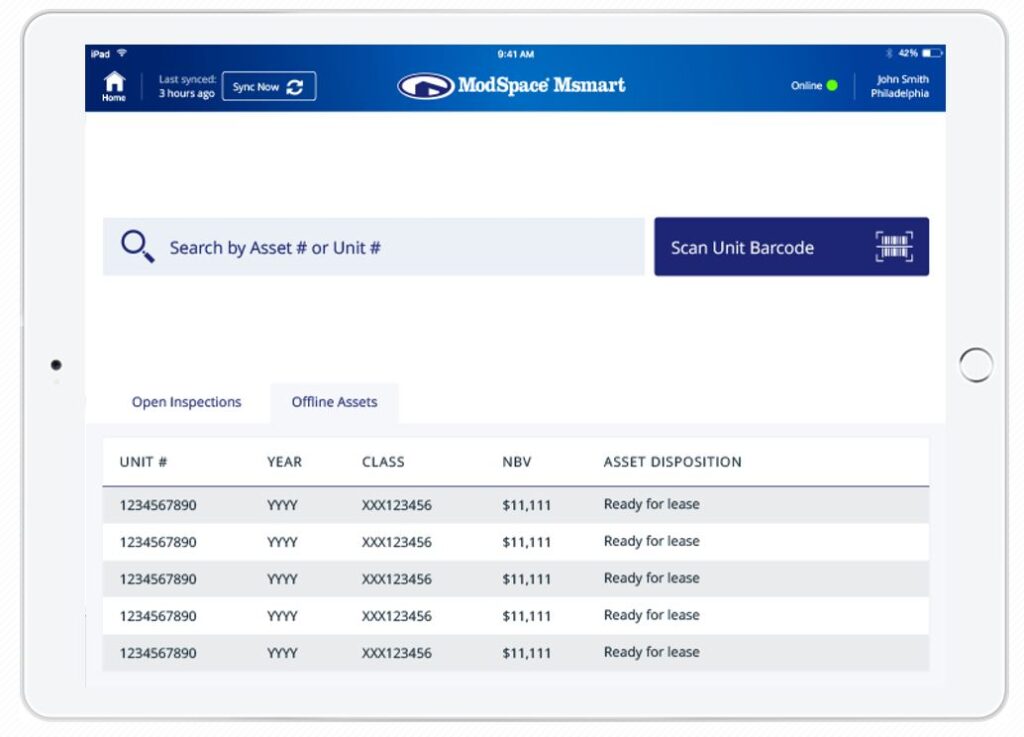The width and height of the screenshot is (1024, 737).
Task: Select the last asset row in table
Action: click(x=515, y=653)
